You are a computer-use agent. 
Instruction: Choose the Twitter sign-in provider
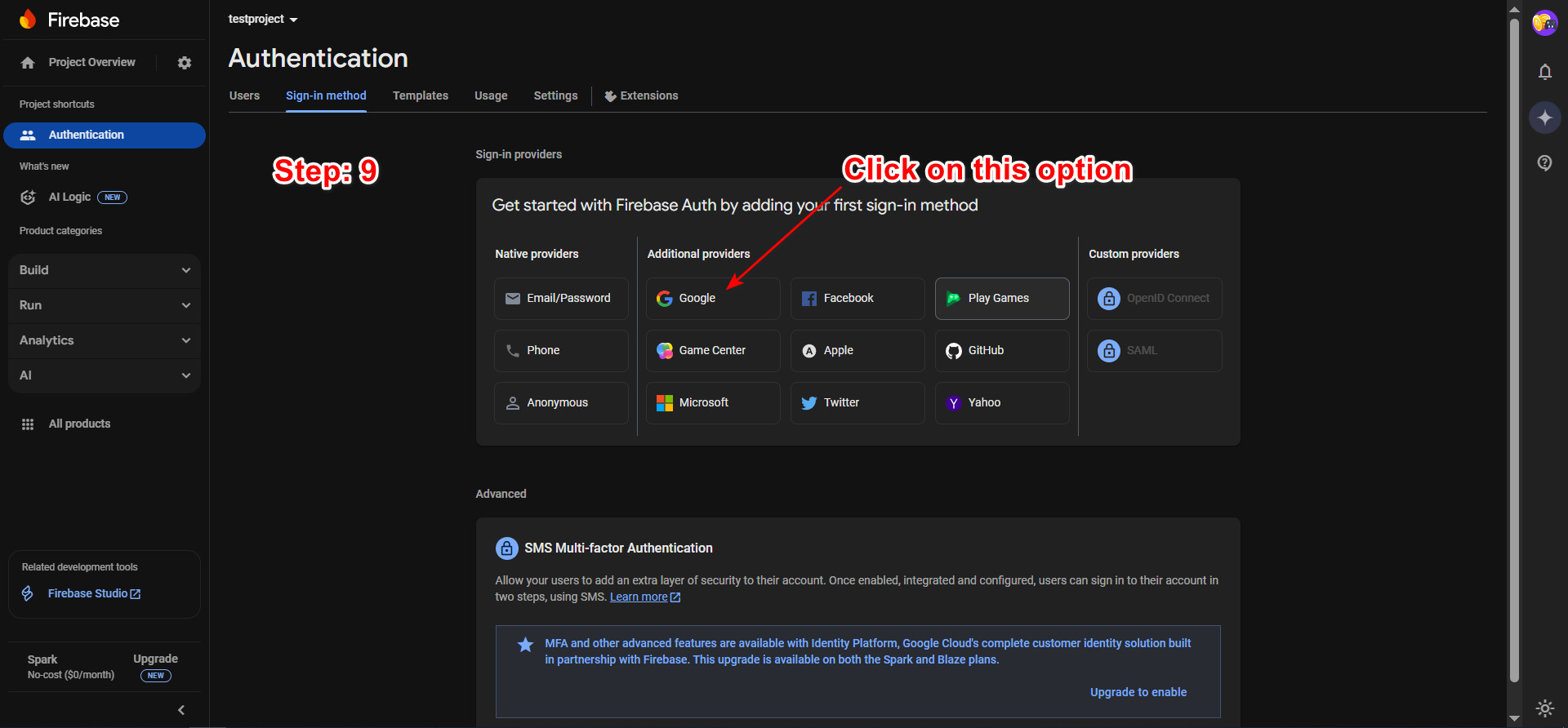click(x=857, y=403)
